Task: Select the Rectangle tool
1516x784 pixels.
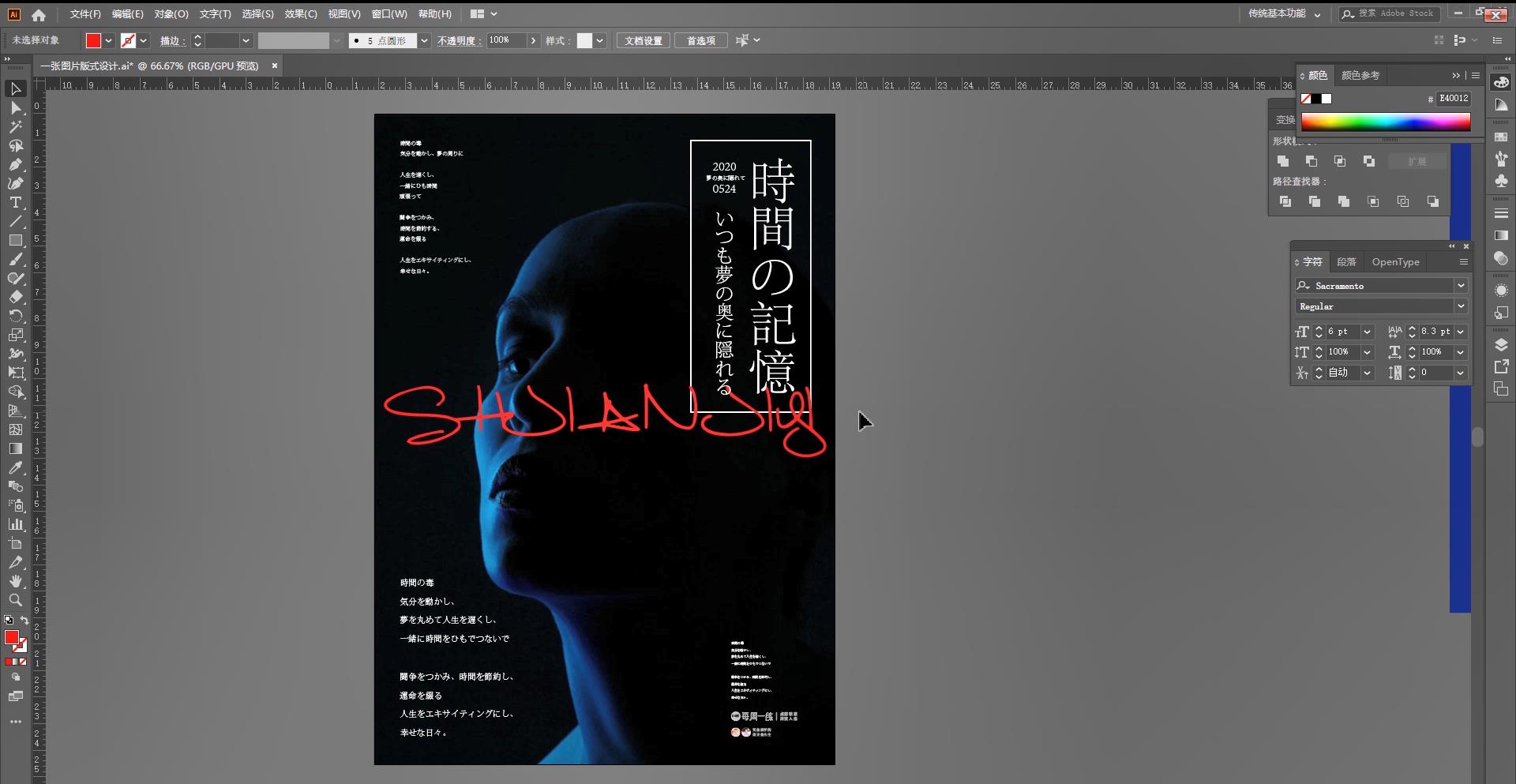Action: point(16,240)
